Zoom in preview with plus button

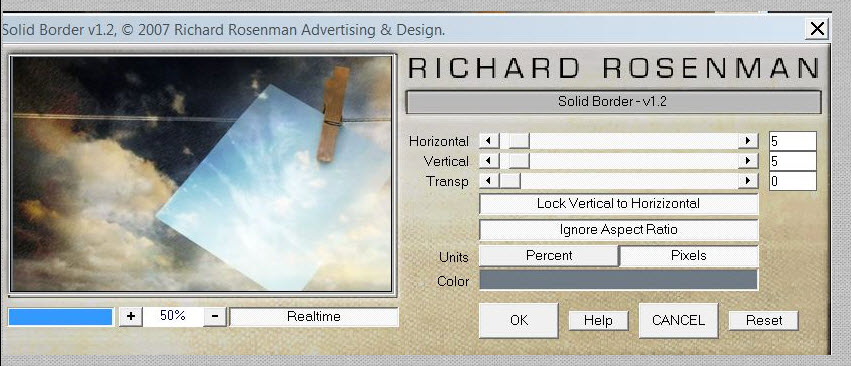pyautogui.click(x=130, y=316)
